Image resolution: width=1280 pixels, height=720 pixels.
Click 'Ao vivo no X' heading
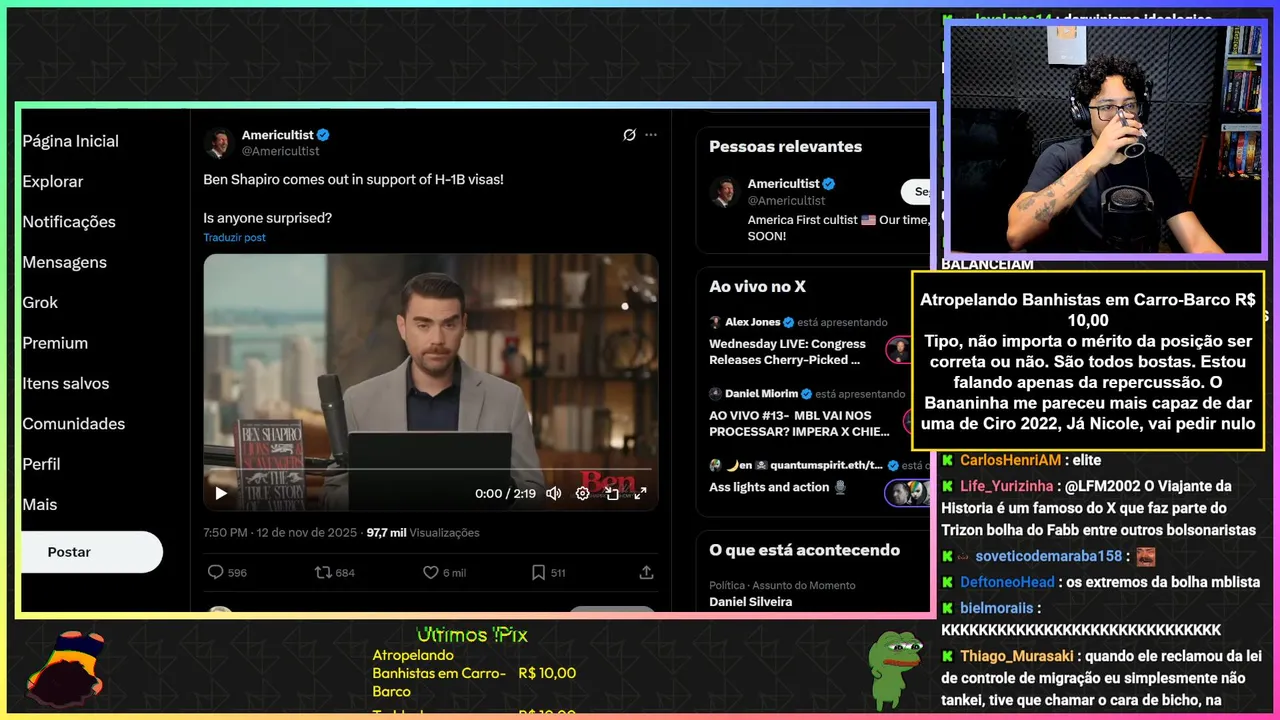pyautogui.click(x=757, y=286)
